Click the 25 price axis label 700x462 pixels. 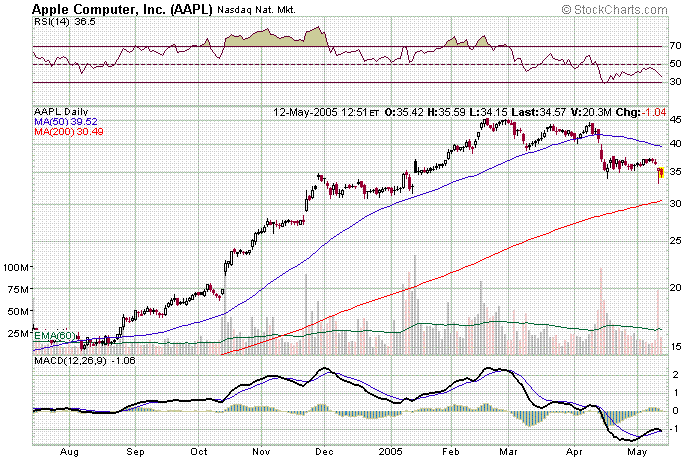(675, 241)
